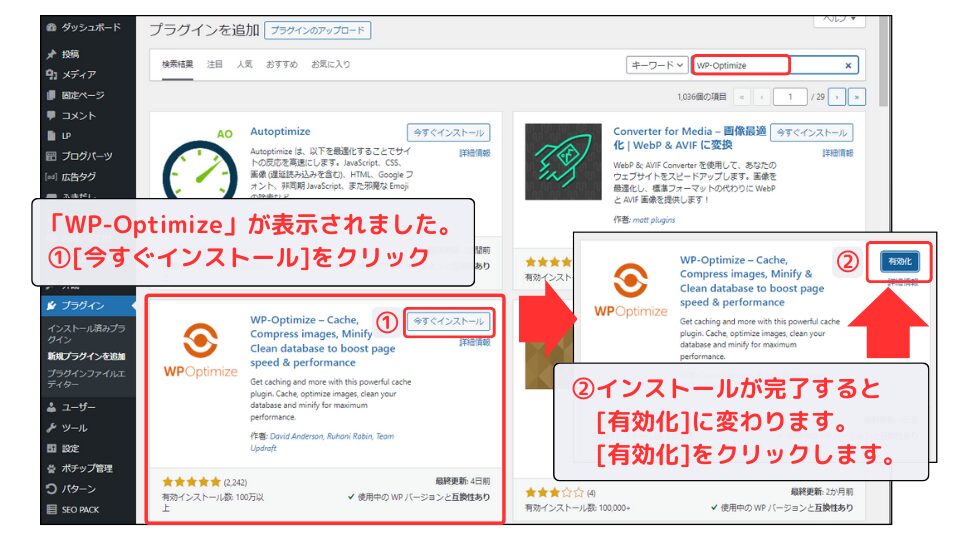Click the Autoptimize plugin title link
Viewport: 960px width, 540px height.
coord(280,132)
